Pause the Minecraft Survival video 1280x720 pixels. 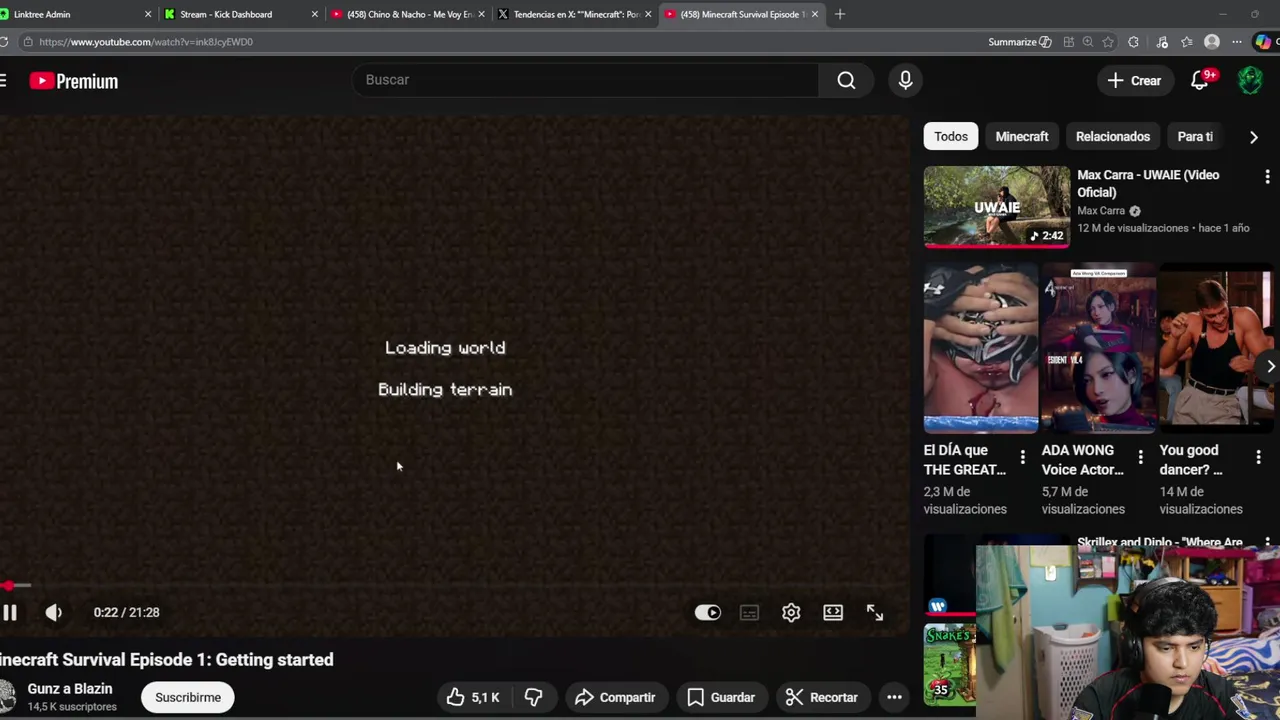point(10,612)
